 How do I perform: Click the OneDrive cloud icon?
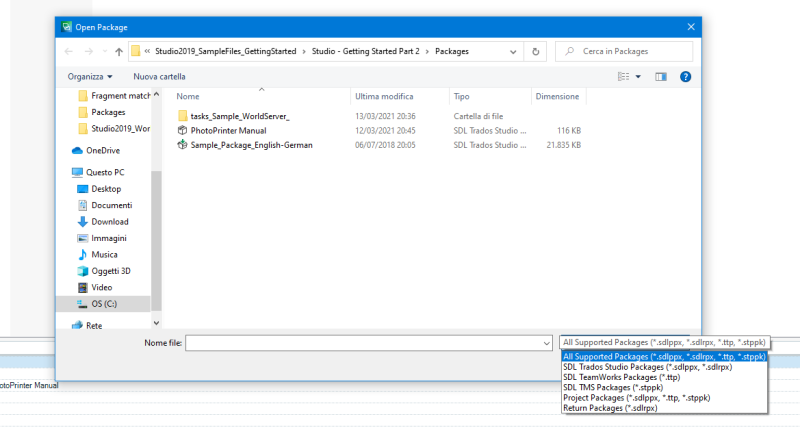point(77,150)
